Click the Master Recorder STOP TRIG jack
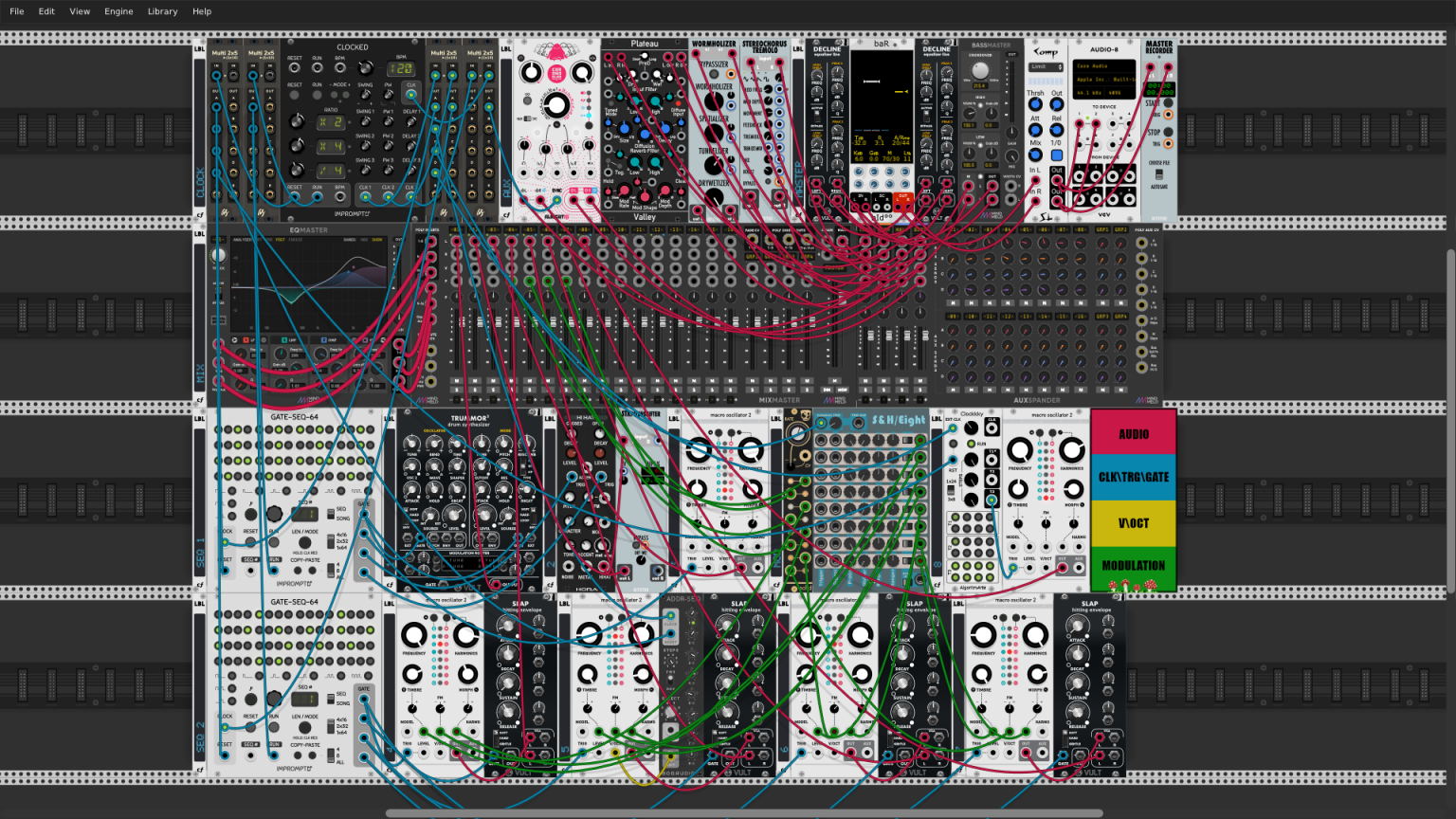 tap(1168, 144)
